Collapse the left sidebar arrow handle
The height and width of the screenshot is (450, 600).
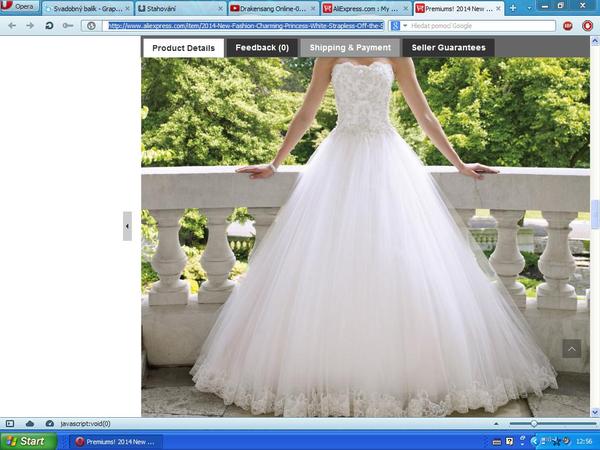(127, 226)
